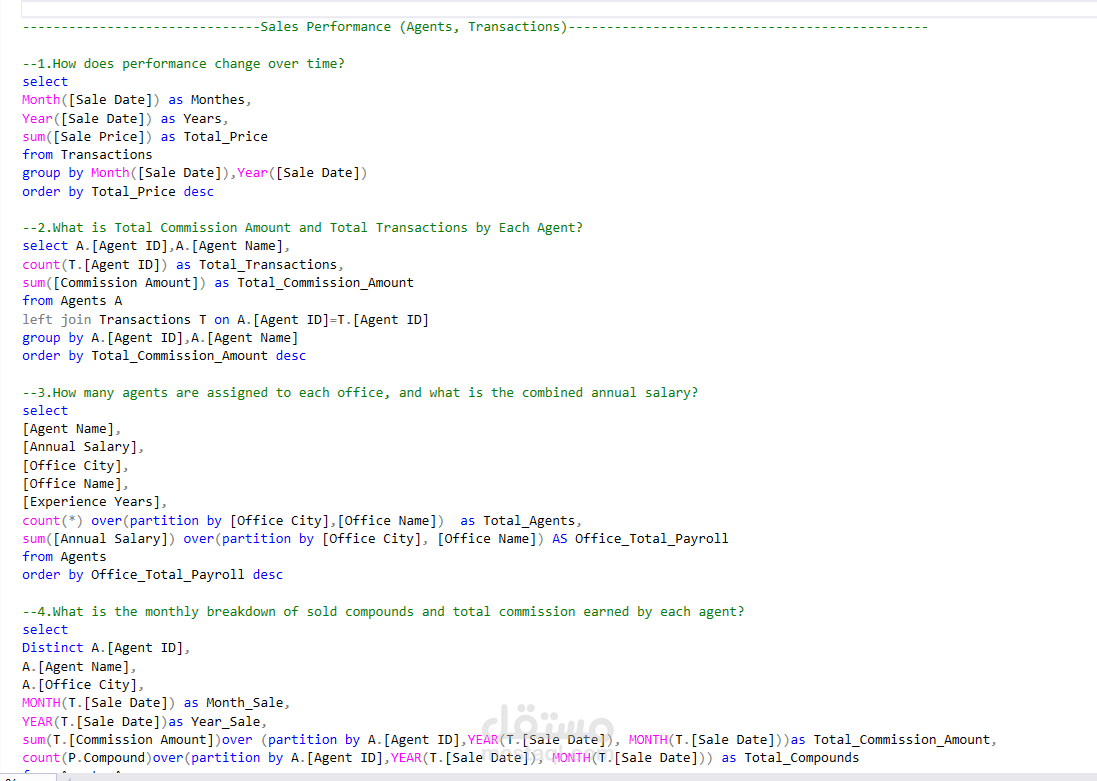Image resolution: width=1097 pixels, height=781 pixels.
Task: Click the '[Office Name],' column line in query 3
Action: point(75,484)
